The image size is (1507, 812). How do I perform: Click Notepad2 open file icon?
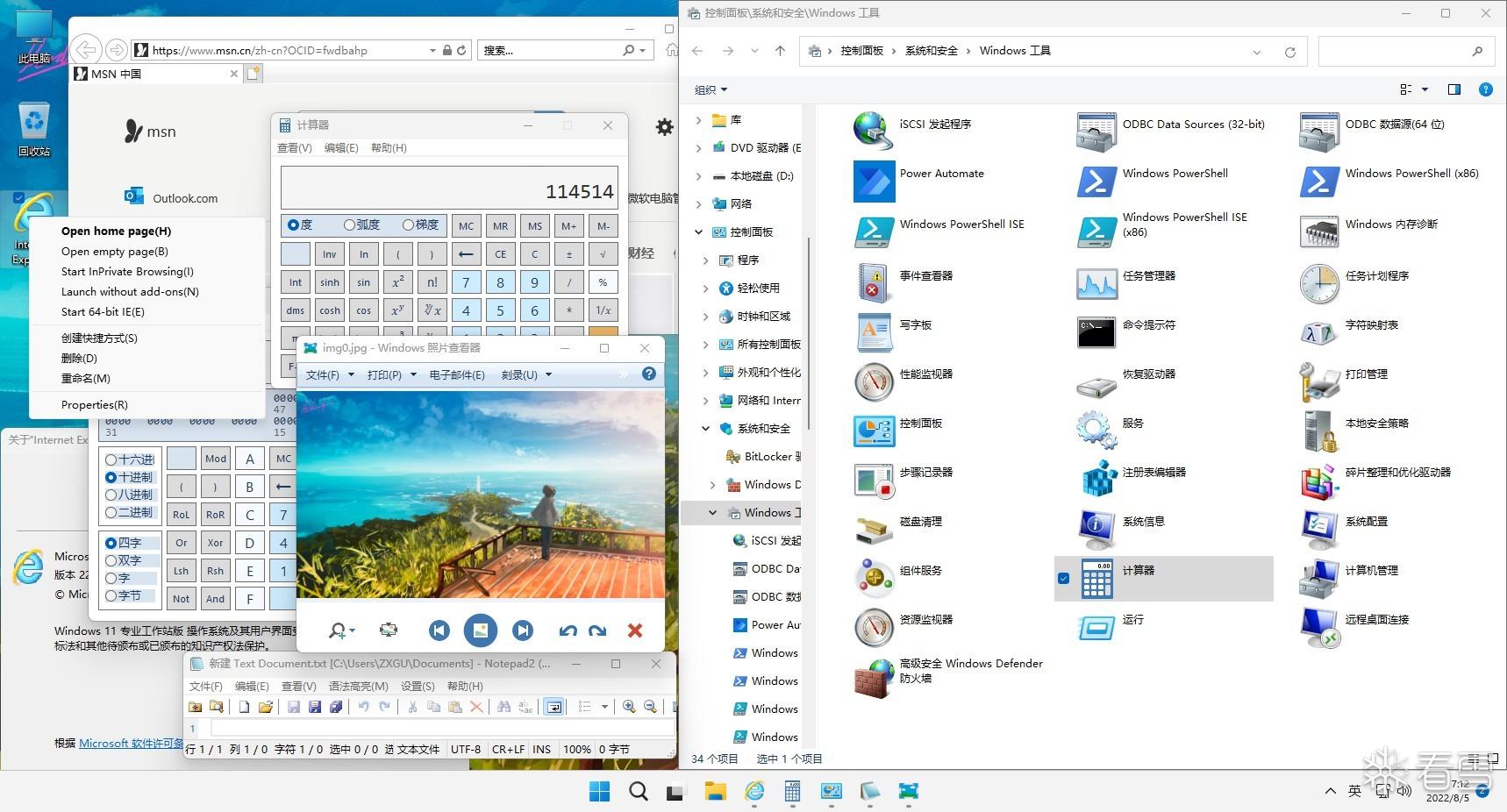[265, 707]
